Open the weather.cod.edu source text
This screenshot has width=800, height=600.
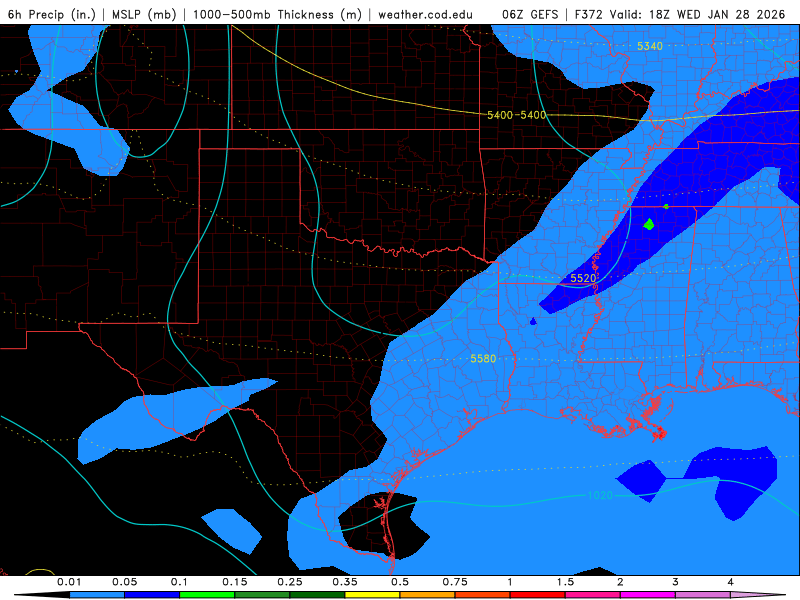[425, 14]
